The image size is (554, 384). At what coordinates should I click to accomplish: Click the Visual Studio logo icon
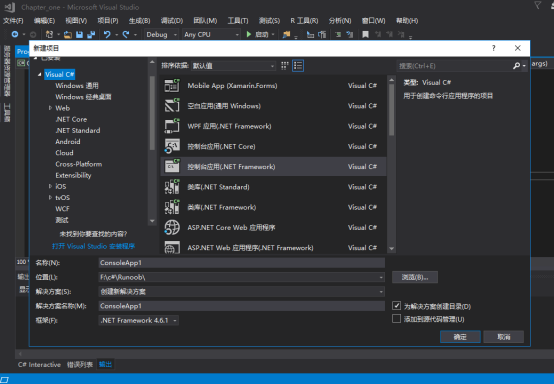pos(10,7)
